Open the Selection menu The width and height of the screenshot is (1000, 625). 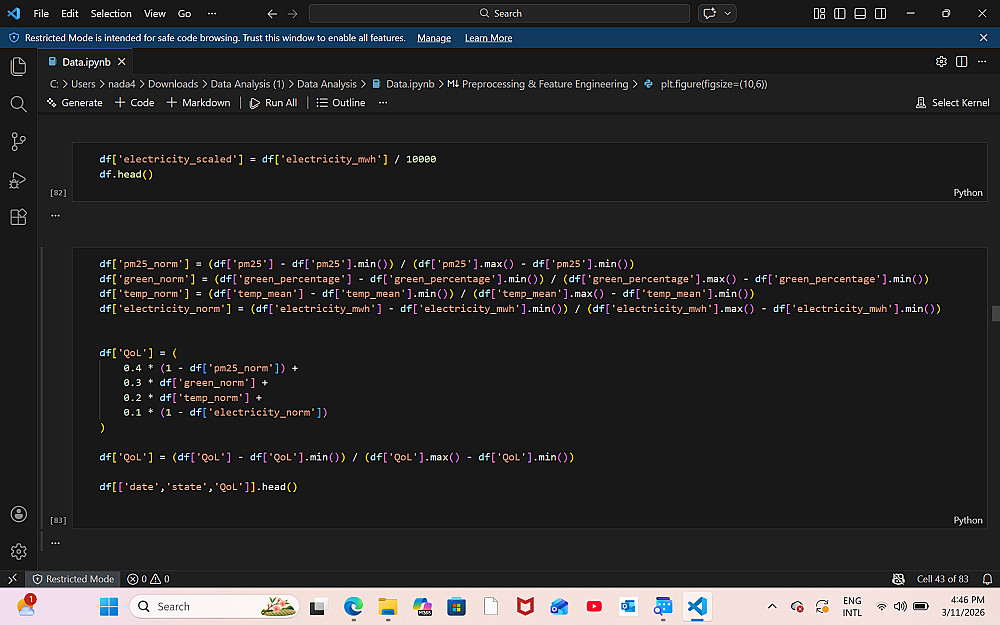(x=111, y=13)
